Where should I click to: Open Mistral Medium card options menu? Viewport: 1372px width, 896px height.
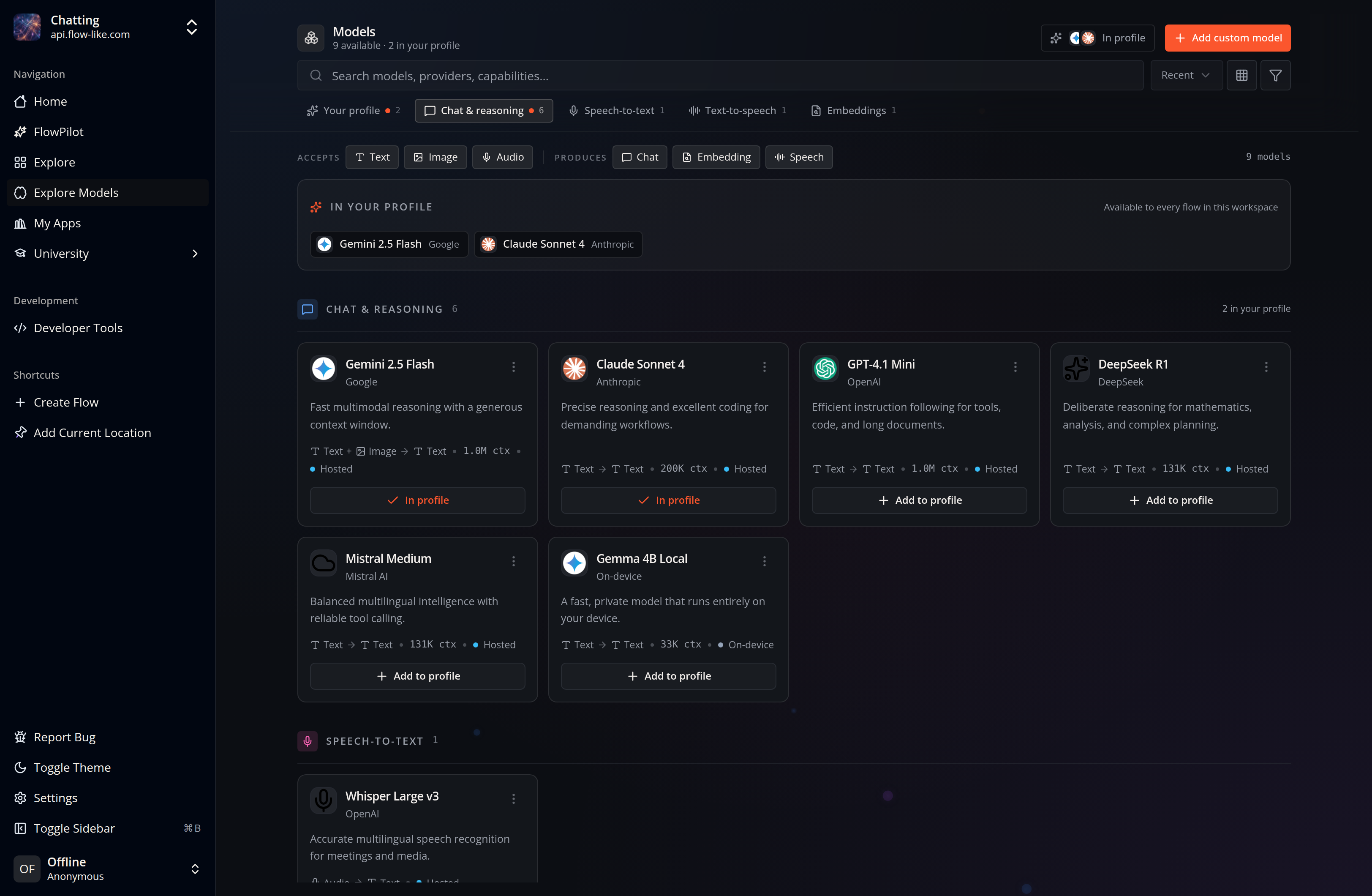tap(514, 561)
